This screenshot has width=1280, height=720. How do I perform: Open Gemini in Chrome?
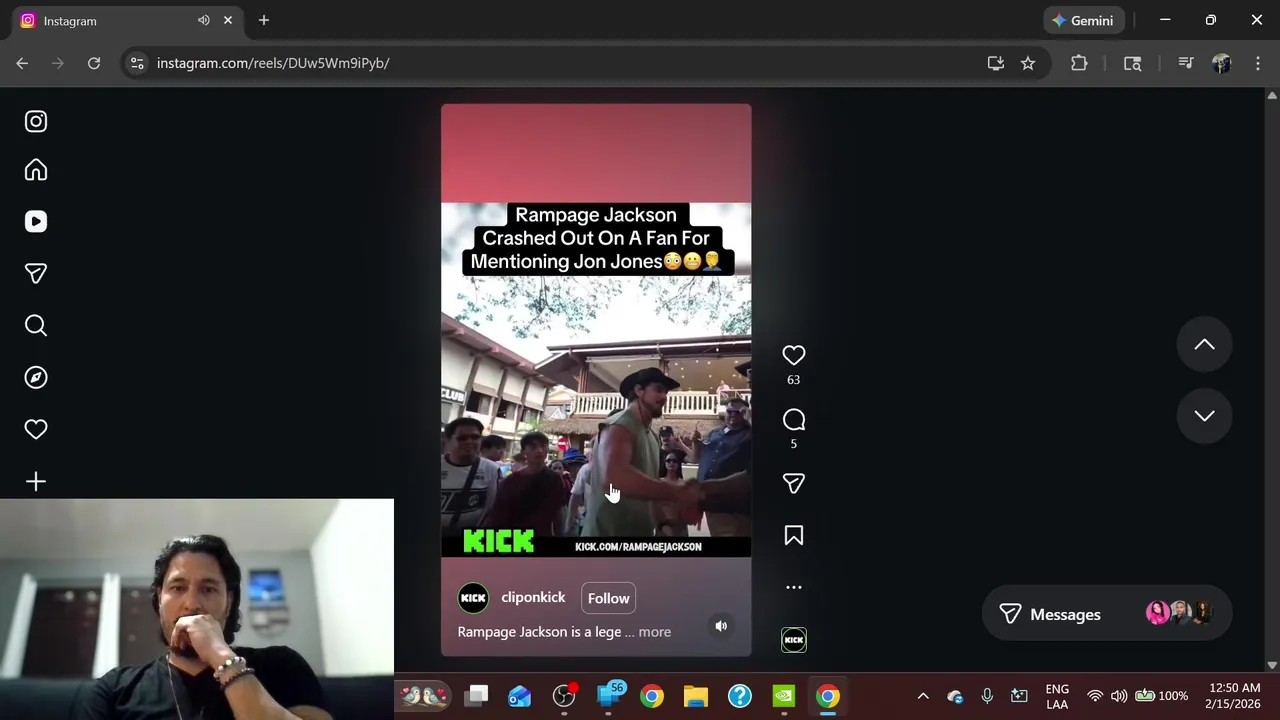[1082, 20]
